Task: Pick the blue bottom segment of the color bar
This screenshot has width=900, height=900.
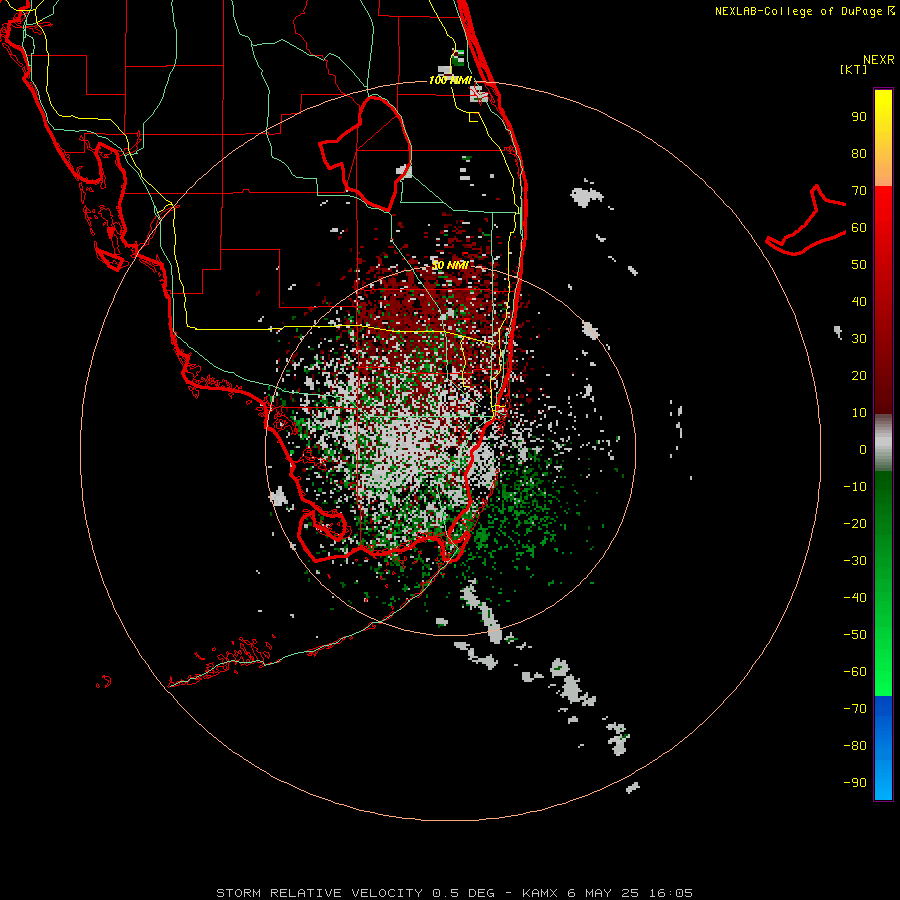Action: tap(883, 747)
